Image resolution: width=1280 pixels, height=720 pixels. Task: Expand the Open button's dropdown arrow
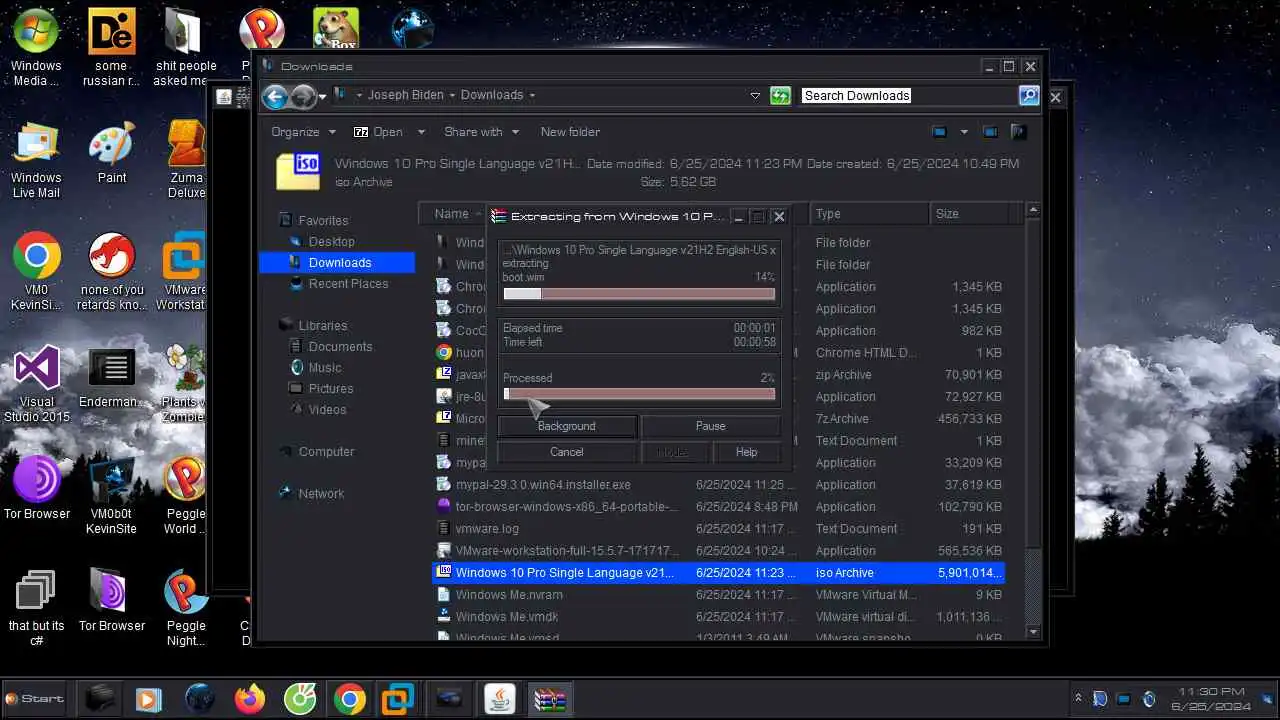421,132
